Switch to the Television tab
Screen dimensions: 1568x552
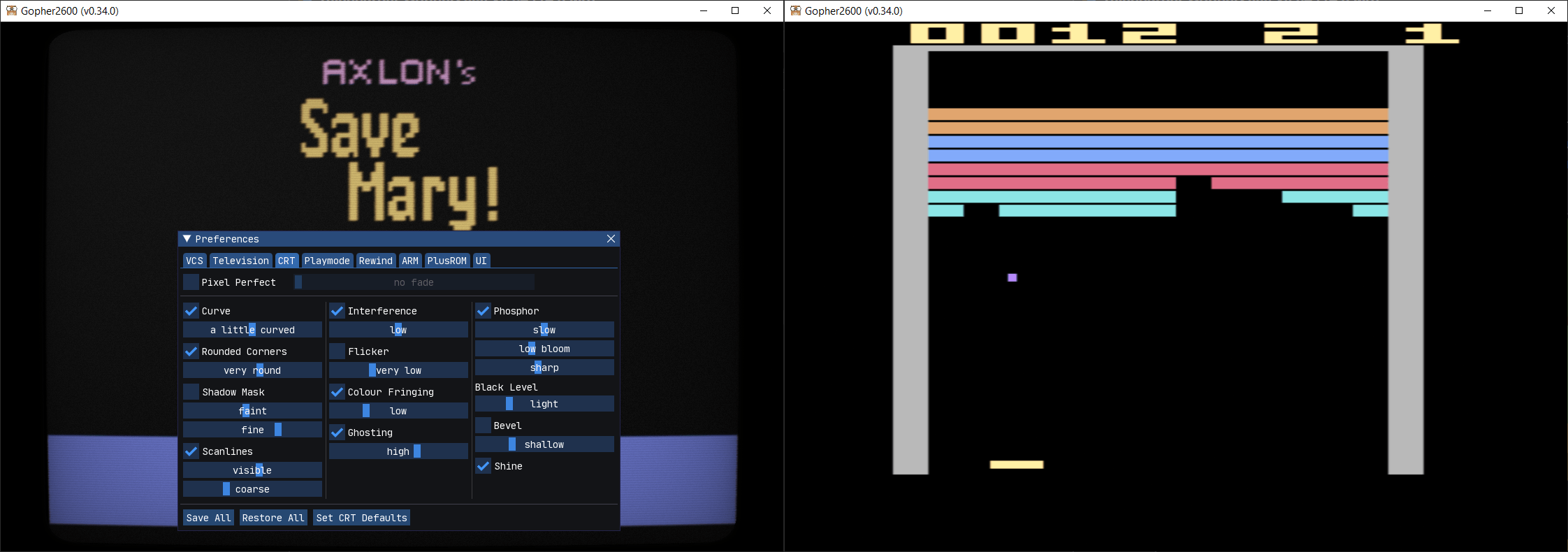(240, 261)
